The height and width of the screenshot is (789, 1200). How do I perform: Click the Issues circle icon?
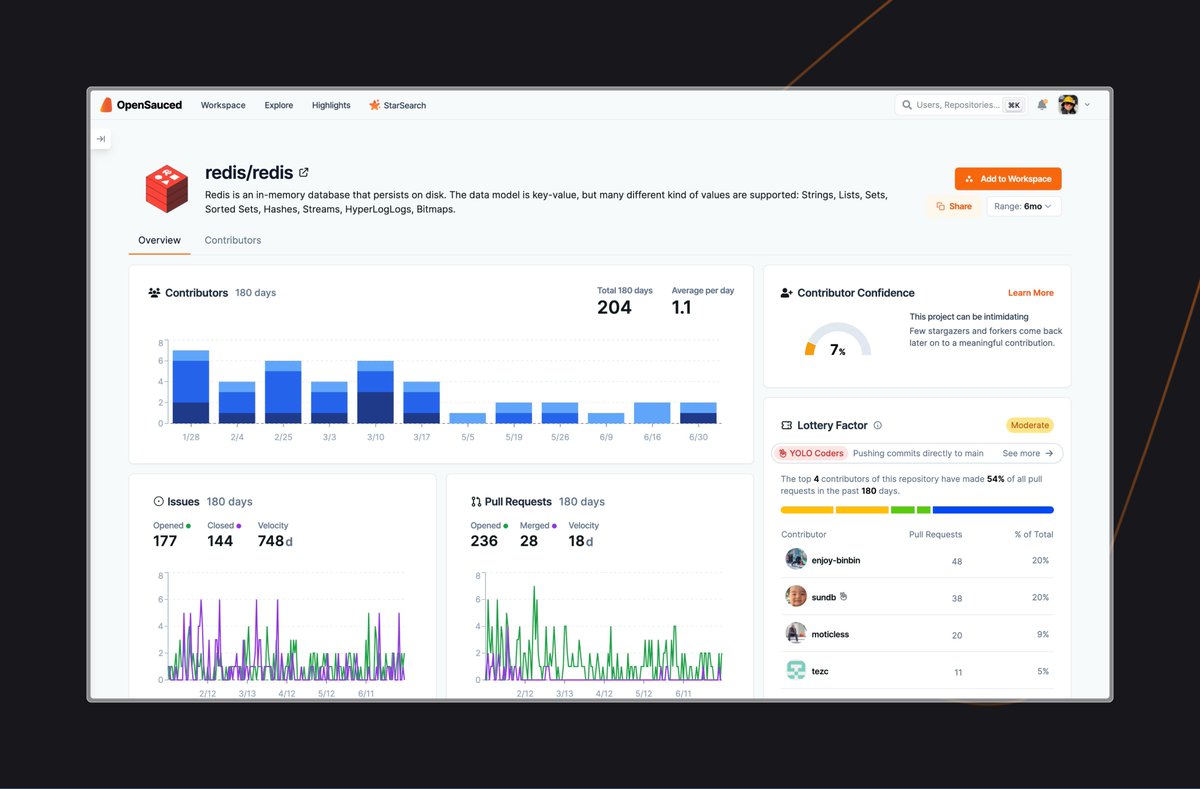158,501
